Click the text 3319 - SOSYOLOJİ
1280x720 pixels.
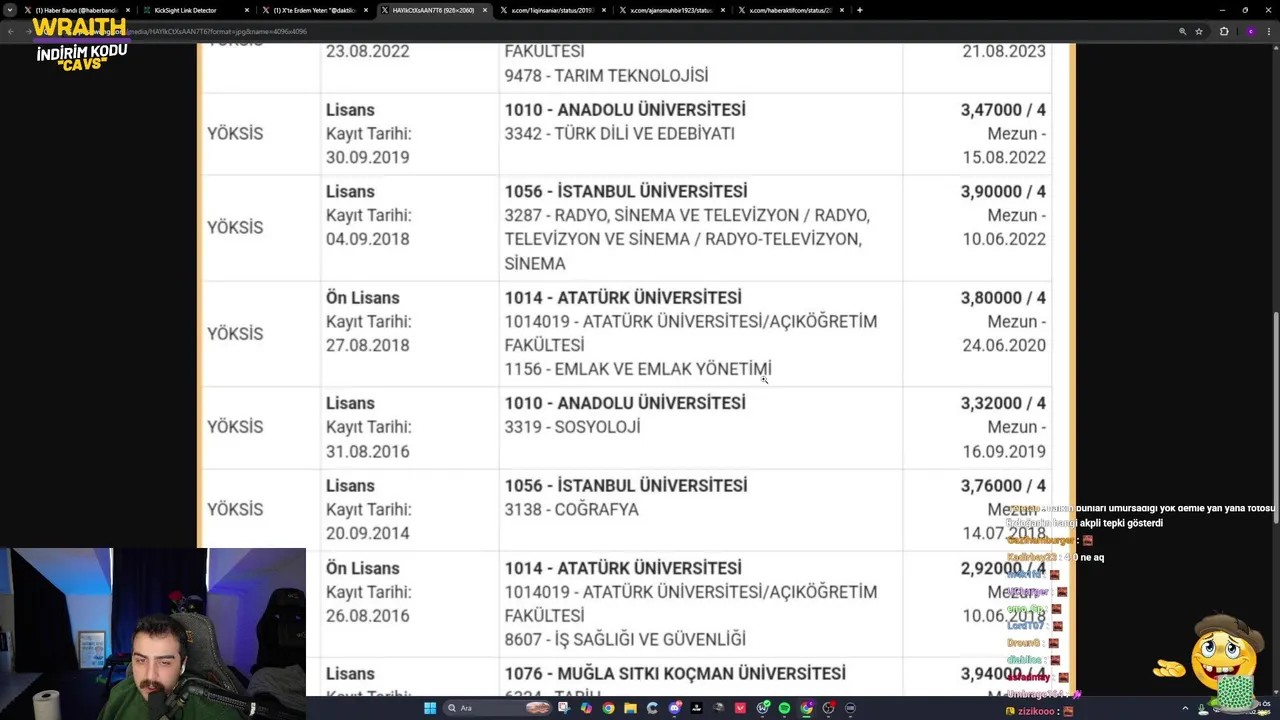coord(572,427)
